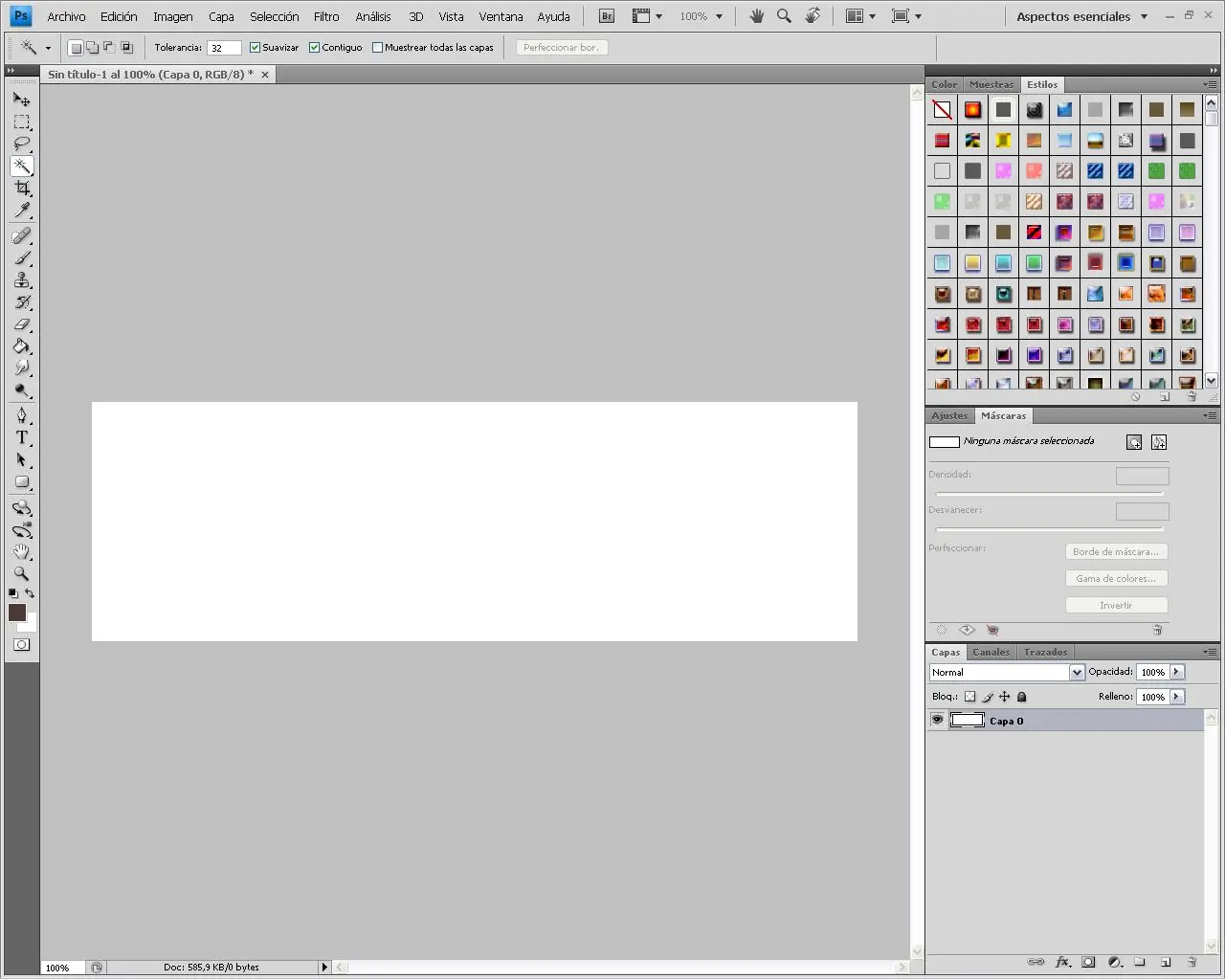Select the History Brush tool
This screenshot has width=1225, height=980.
pyautogui.click(x=22, y=302)
